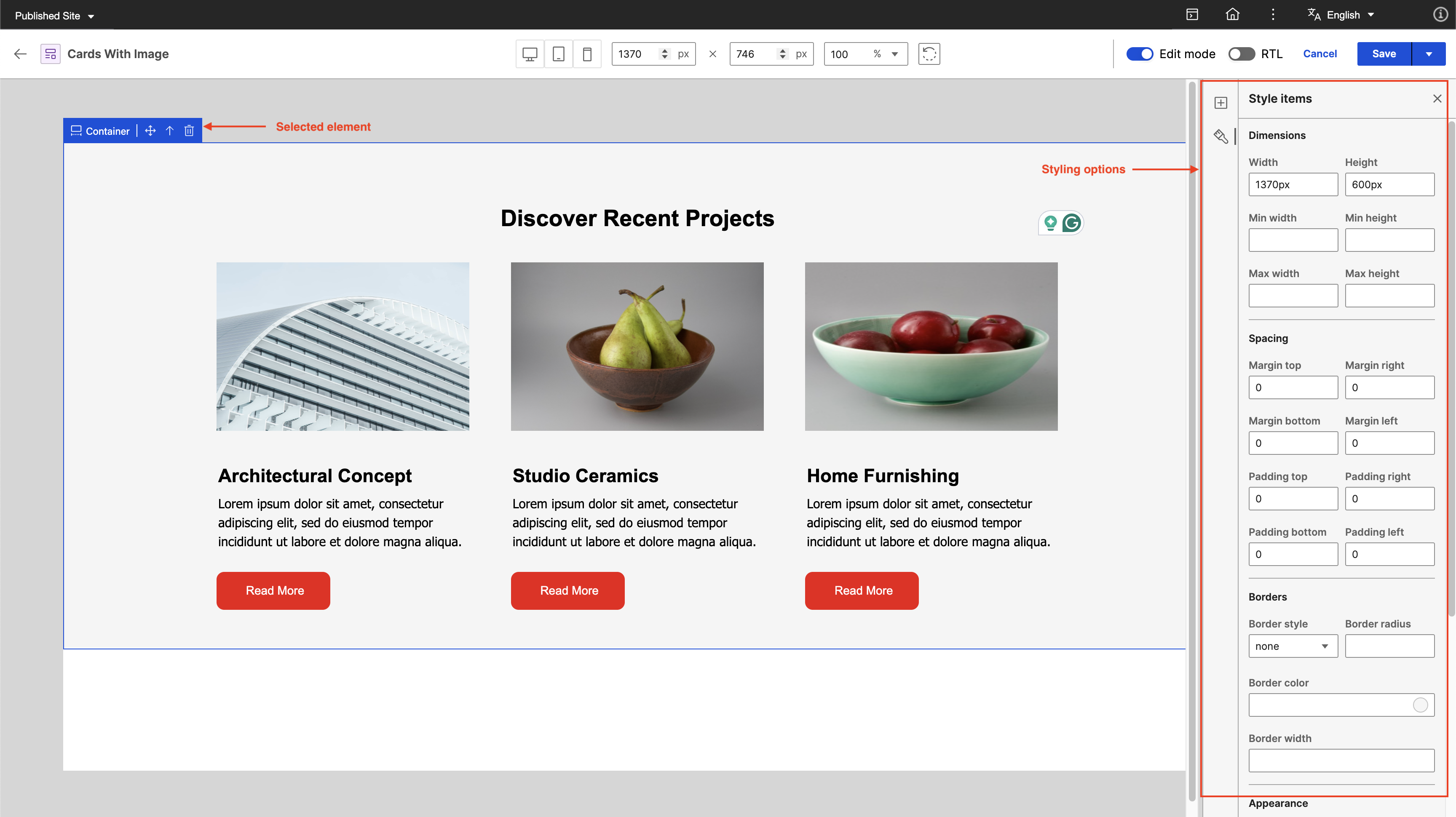Enable the RTL toggle
1456x817 pixels.
pyautogui.click(x=1241, y=53)
